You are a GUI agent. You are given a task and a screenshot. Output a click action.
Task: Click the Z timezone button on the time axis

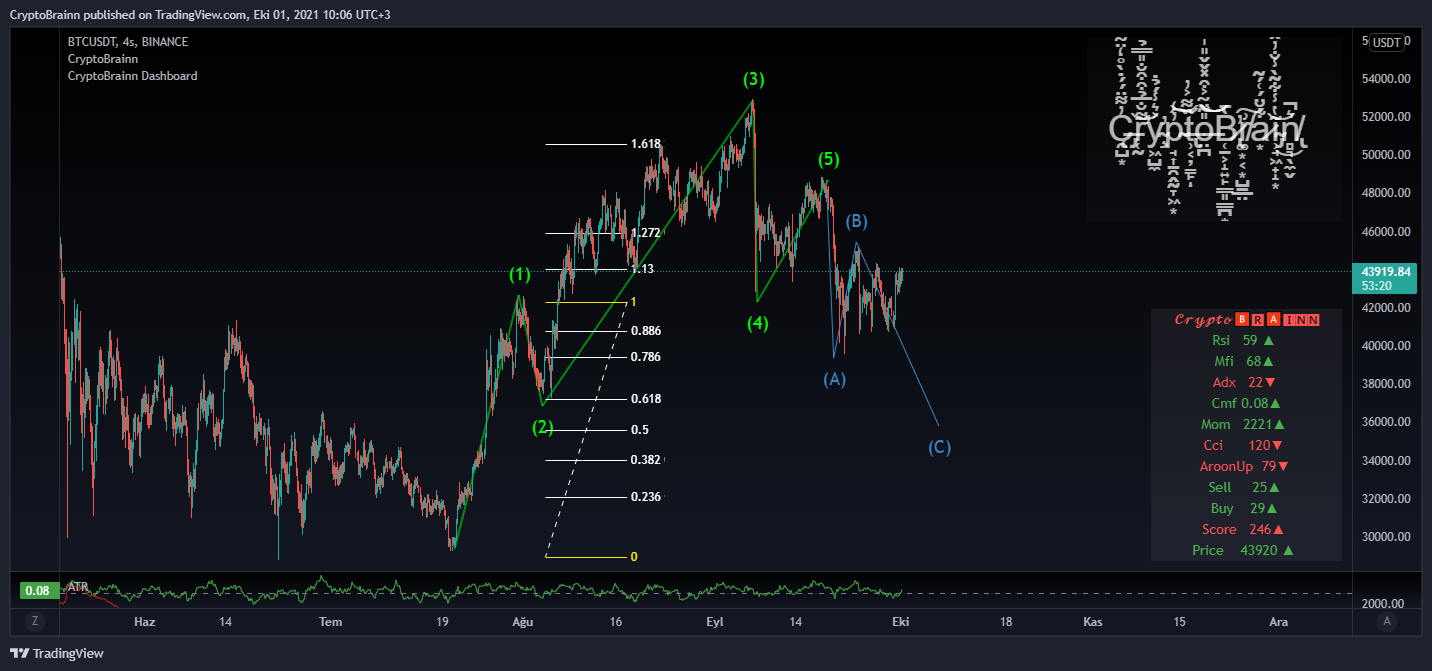click(35, 621)
